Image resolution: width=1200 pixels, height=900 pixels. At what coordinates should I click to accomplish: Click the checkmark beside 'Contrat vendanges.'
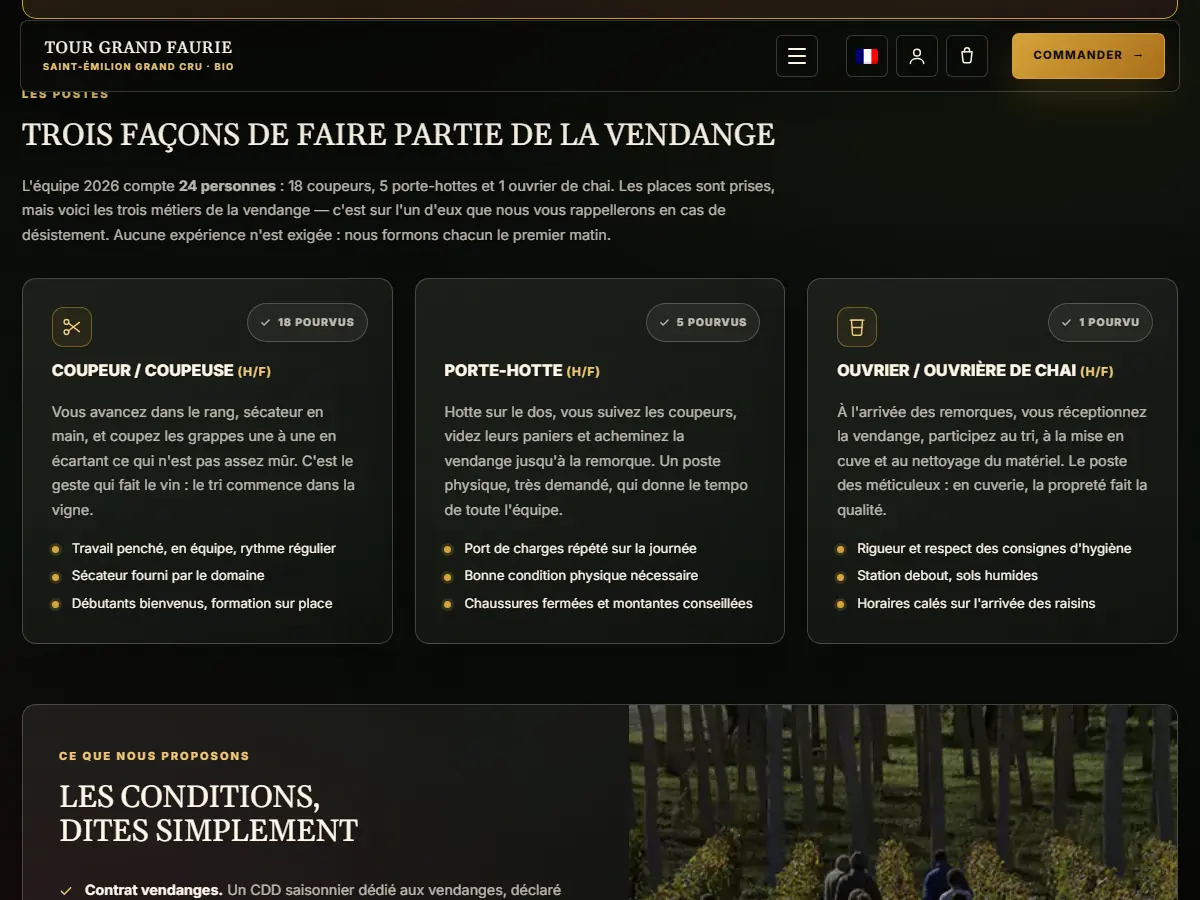coord(66,890)
